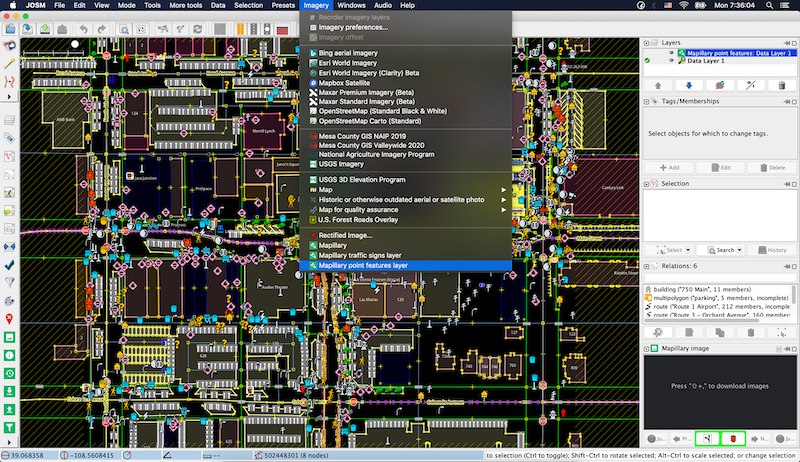Image resolution: width=800 pixels, height=462 pixels.
Task: Click the Redo arrow in the toolbar
Action: point(101,29)
